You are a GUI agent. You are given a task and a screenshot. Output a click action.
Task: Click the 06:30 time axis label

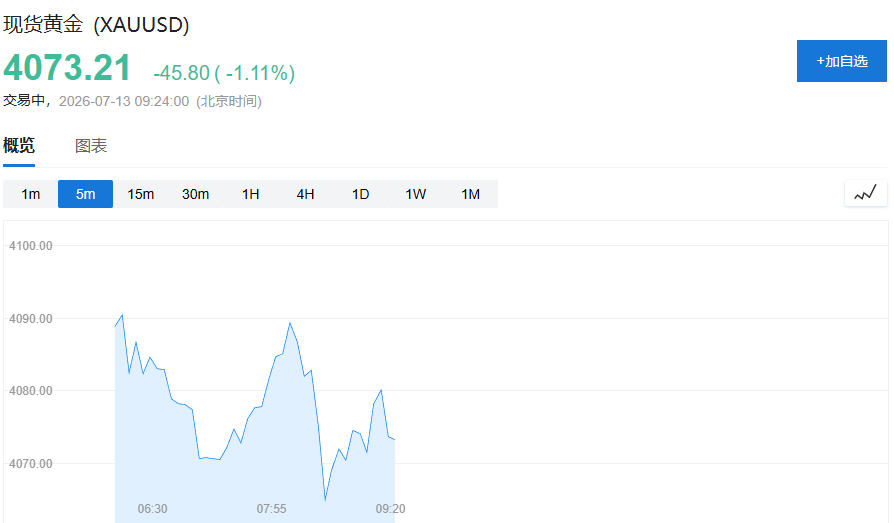coord(152,509)
